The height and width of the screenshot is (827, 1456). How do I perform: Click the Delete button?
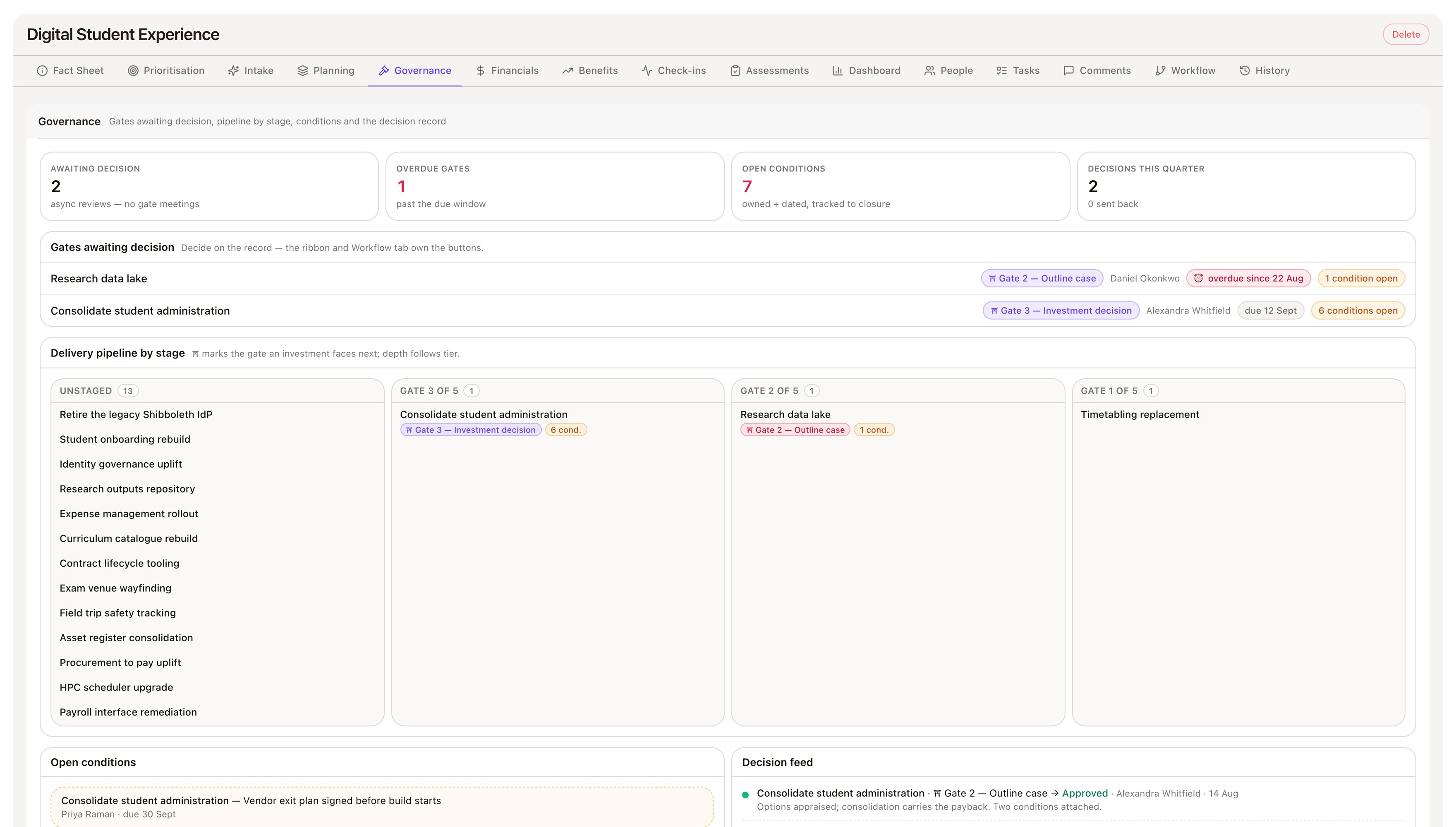[1406, 34]
